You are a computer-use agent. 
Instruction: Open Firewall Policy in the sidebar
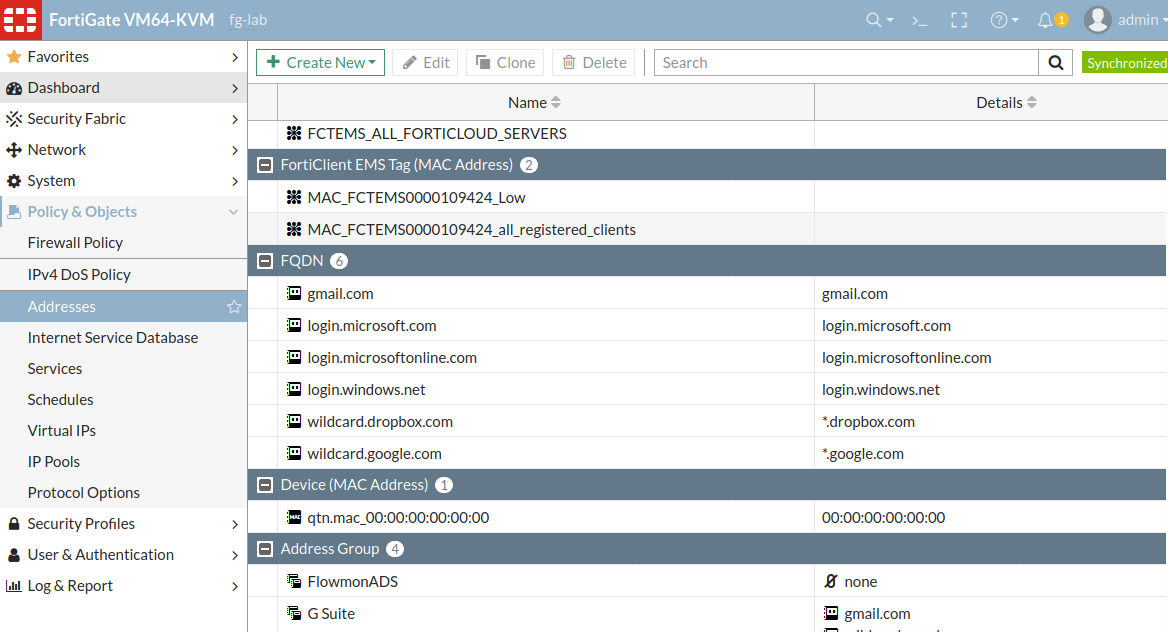[x=75, y=243]
